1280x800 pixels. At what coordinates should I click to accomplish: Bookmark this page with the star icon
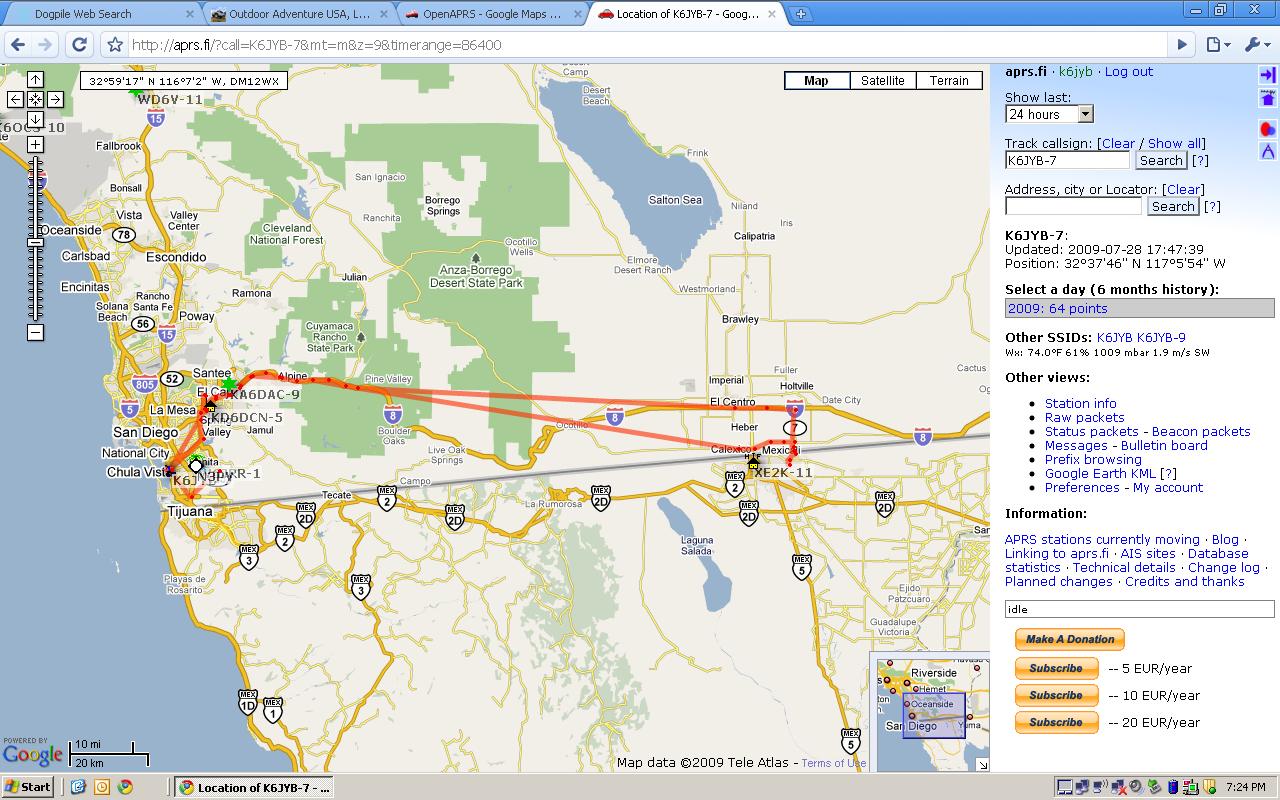[x=115, y=45]
